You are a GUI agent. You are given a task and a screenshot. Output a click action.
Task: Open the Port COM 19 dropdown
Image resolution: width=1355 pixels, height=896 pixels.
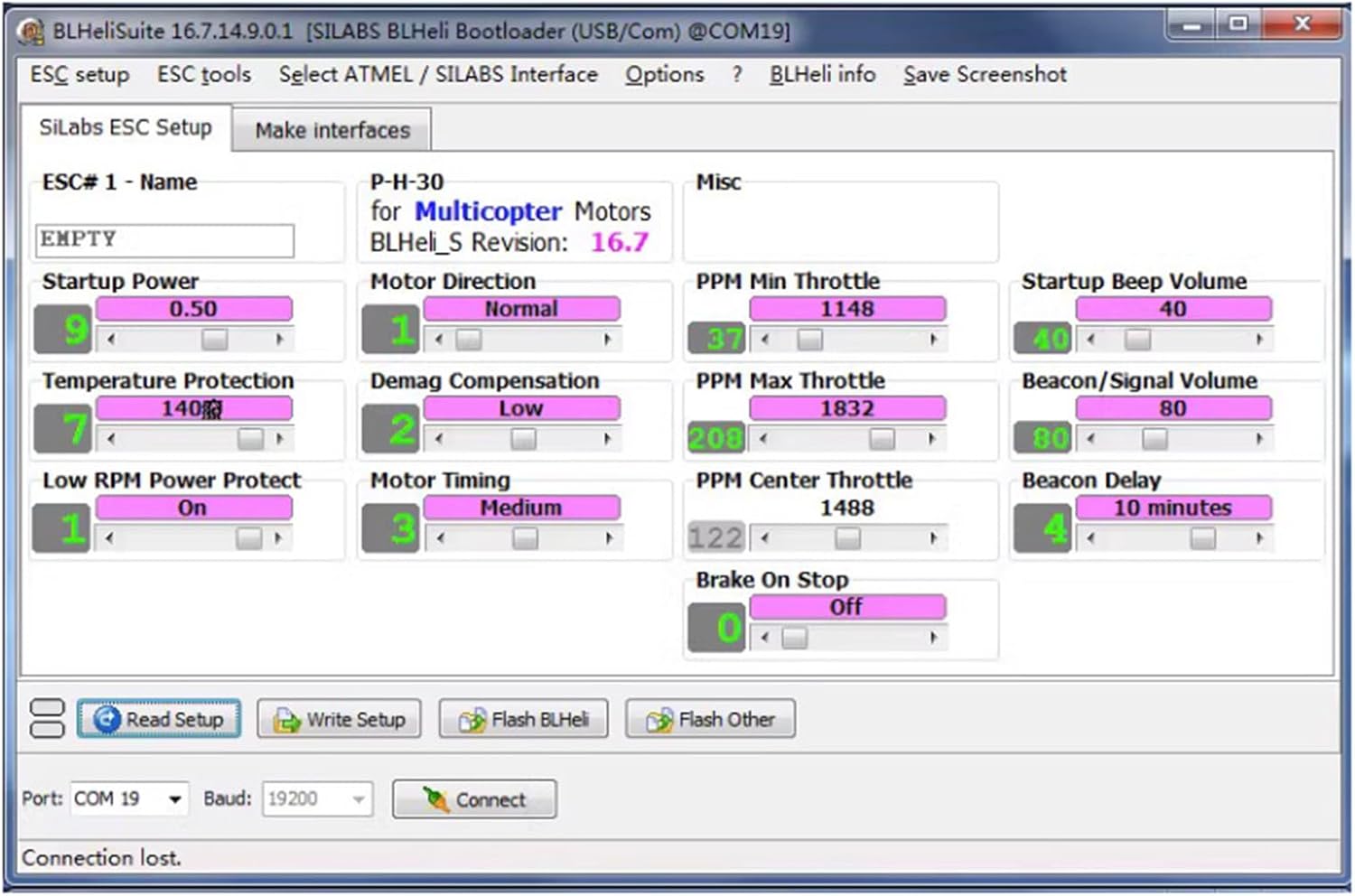[x=174, y=799]
